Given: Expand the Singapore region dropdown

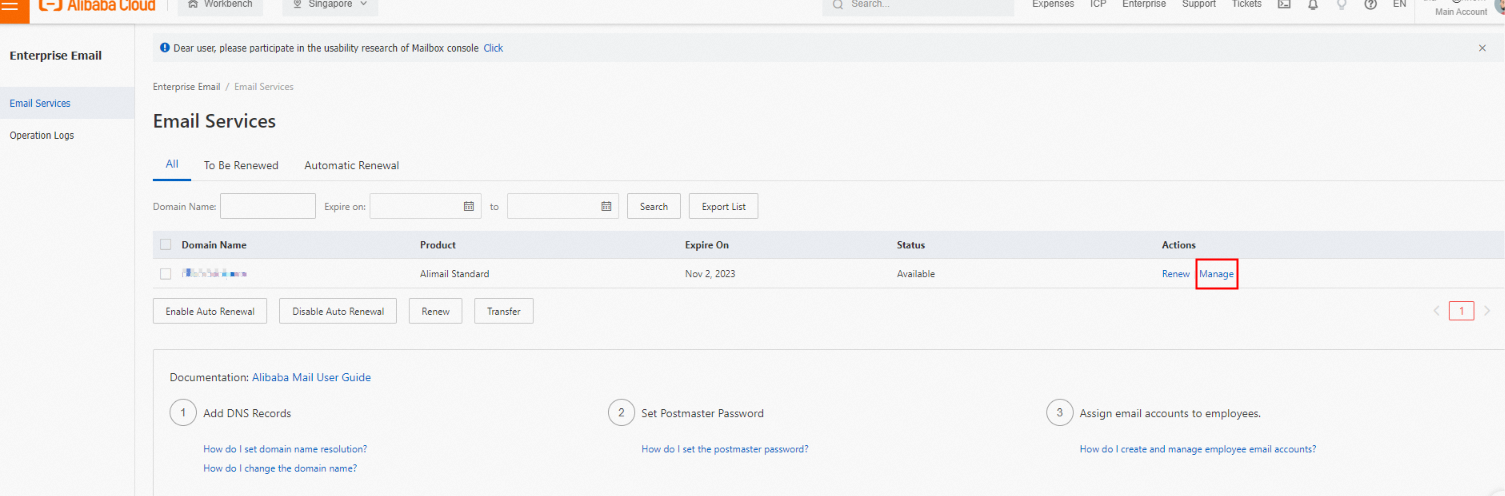Looking at the screenshot, I should (330, 5).
